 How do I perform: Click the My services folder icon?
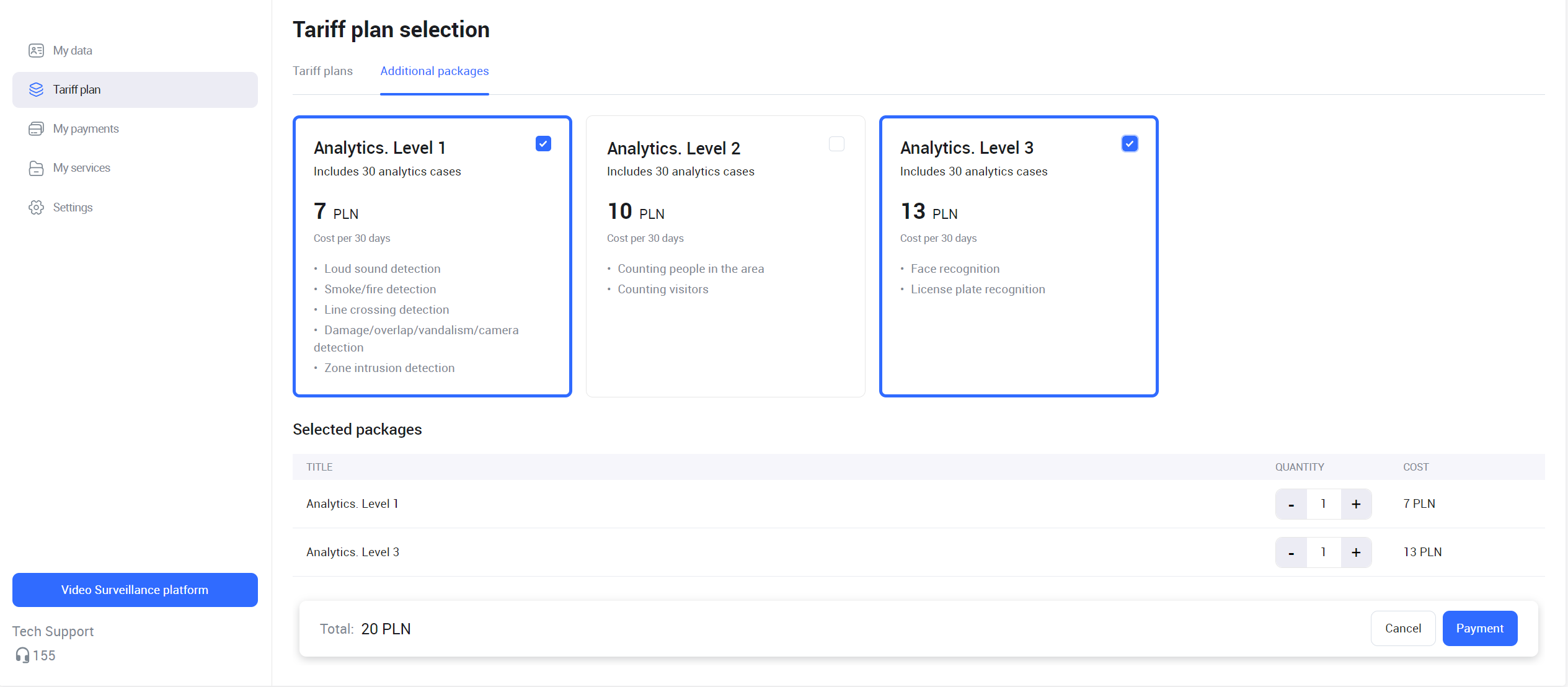coord(36,168)
